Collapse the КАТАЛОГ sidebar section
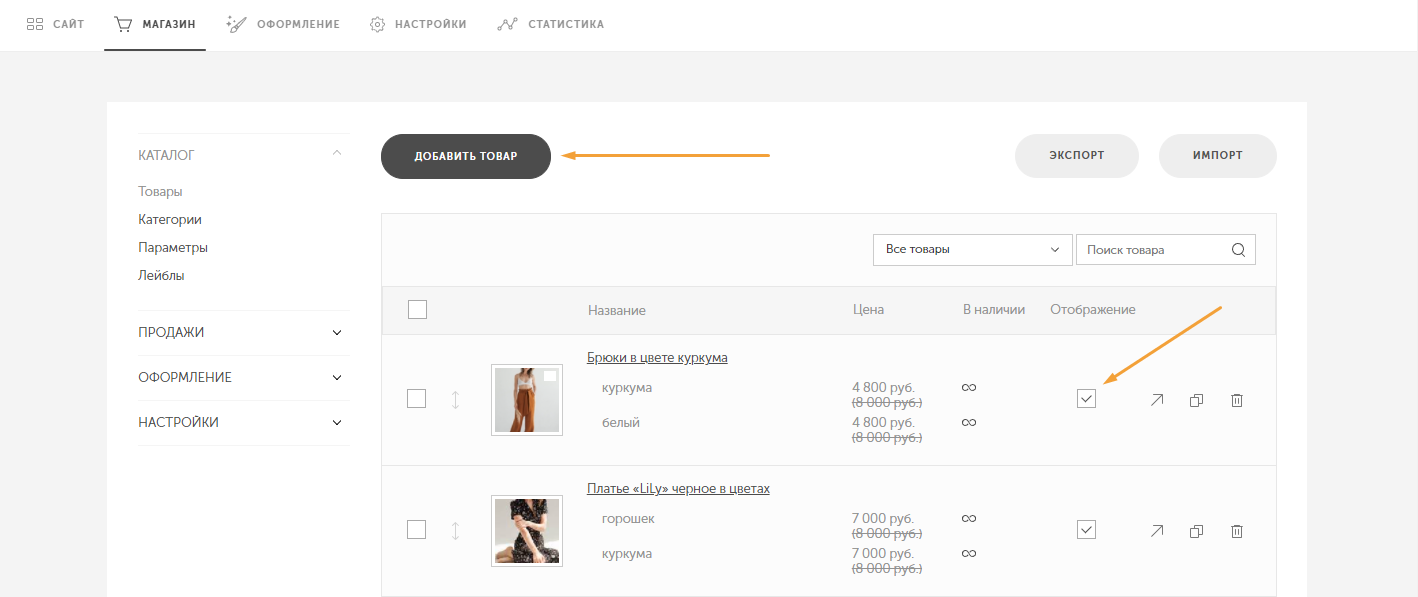 coord(243,155)
